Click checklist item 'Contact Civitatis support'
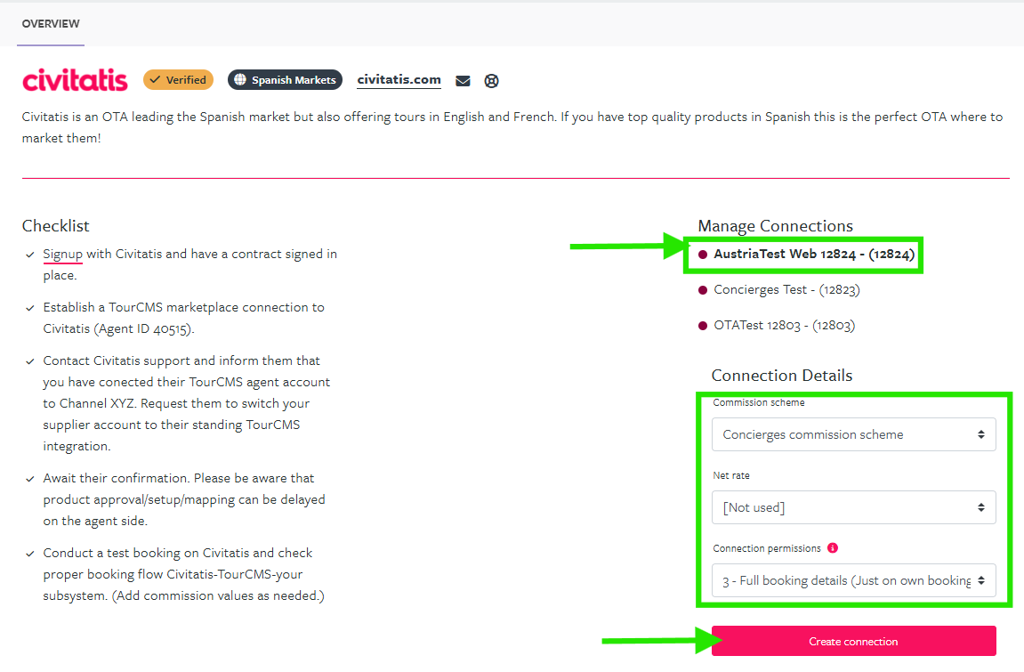This screenshot has width=1024, height=672. coord(187,404)
